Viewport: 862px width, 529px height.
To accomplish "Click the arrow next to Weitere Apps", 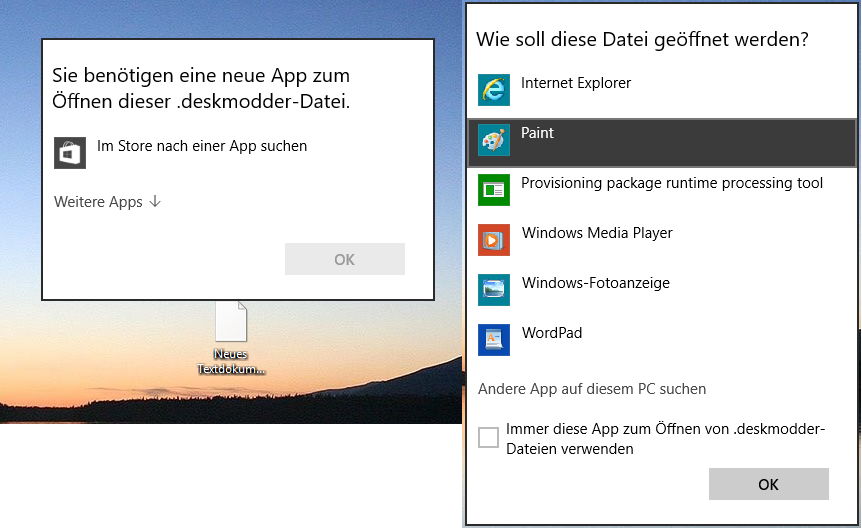I will [x=155, y=201].
